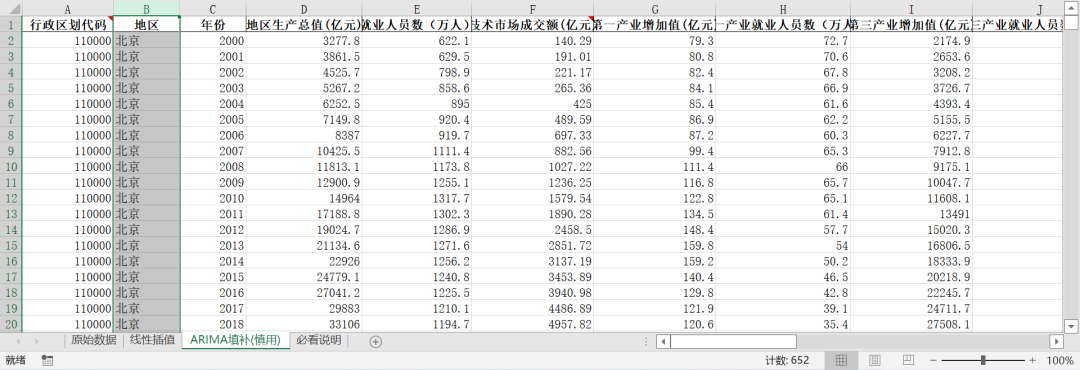1080x370 pixels.
Task: Select cell with year 2018
Action: 213,324
